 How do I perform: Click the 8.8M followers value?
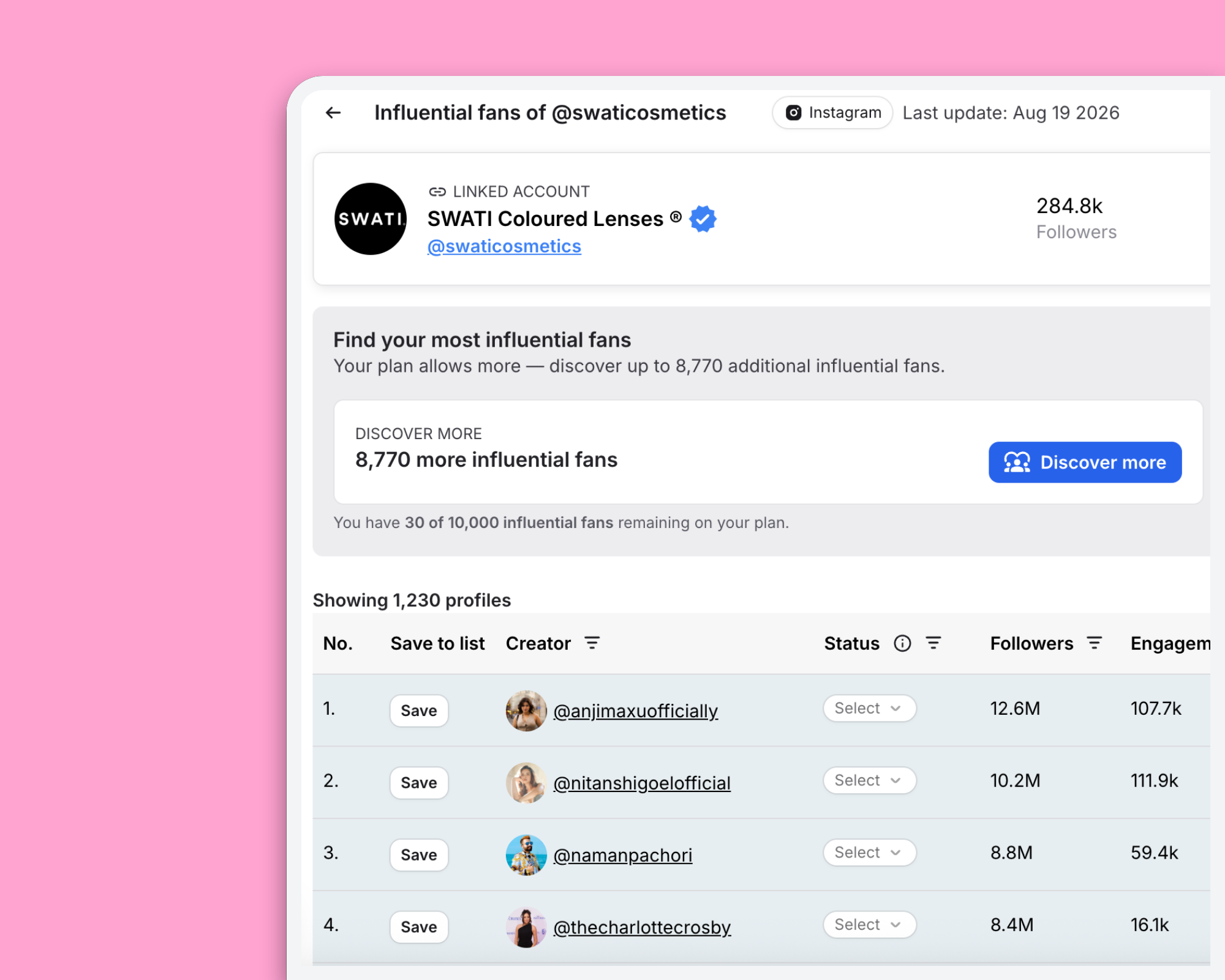[x=1012, y=853]
